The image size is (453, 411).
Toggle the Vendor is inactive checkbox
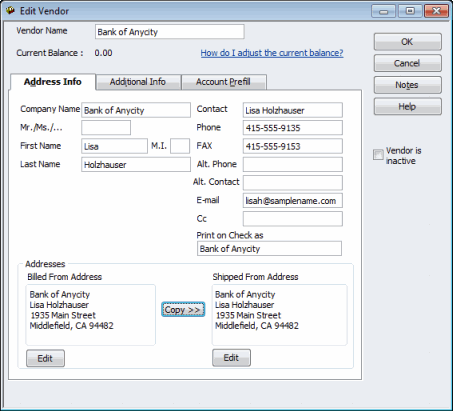pyautogui.click(x=378, y=155)
